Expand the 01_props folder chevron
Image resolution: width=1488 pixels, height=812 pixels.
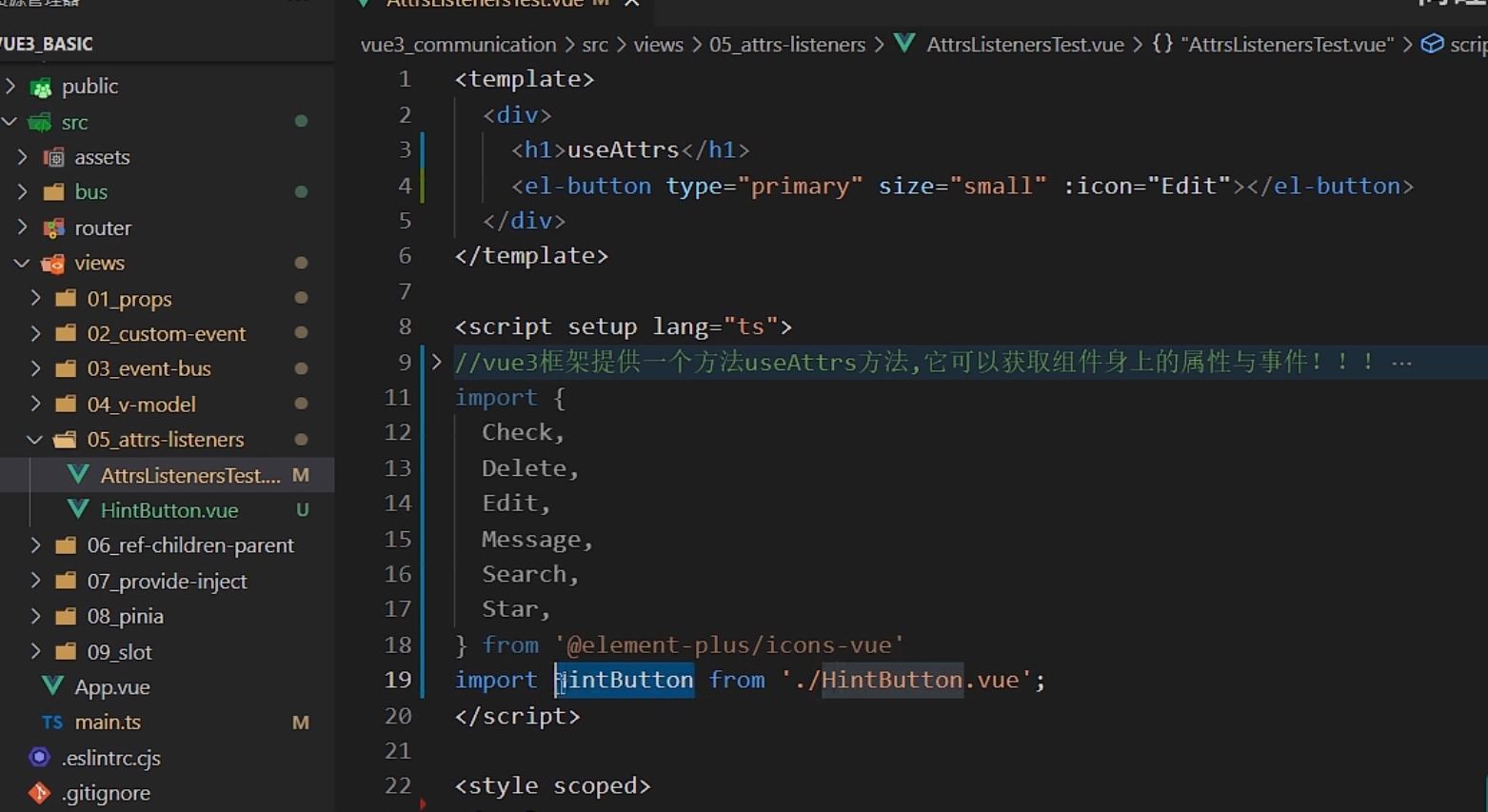[36, 298]
